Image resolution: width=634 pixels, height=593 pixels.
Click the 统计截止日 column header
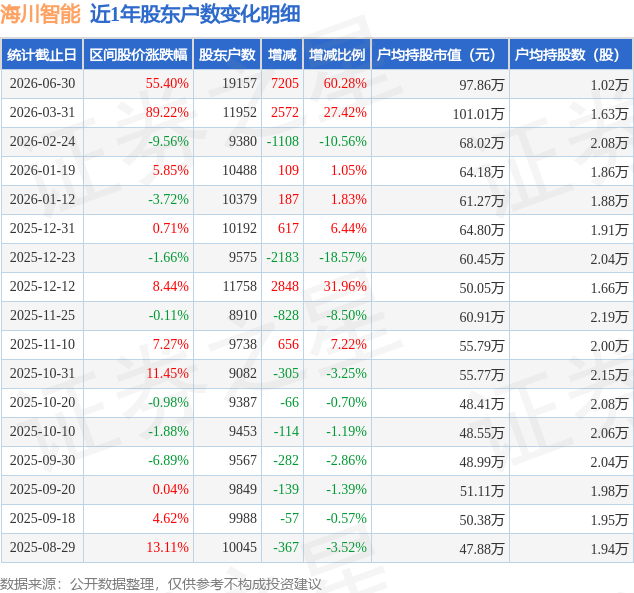click(x=42, y=55)
